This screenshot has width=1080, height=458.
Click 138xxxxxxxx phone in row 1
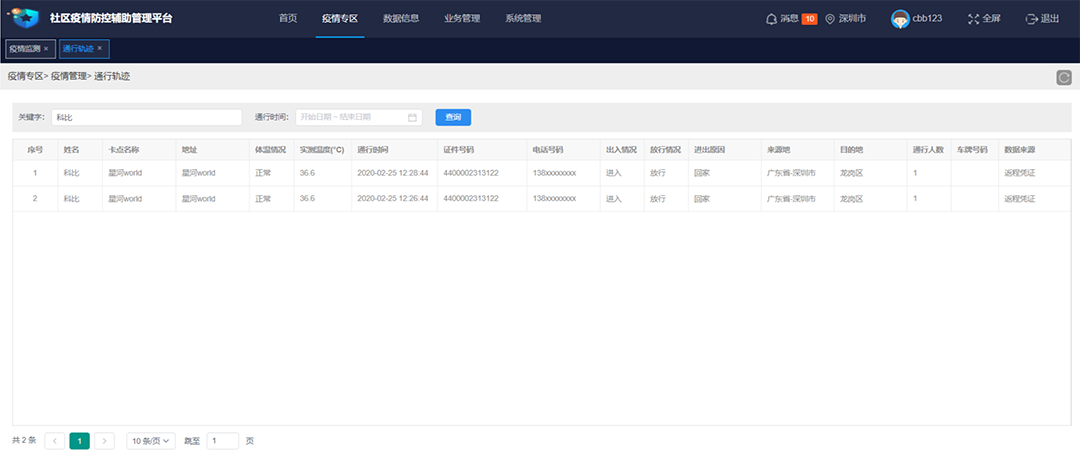click(x=554, y=173)
